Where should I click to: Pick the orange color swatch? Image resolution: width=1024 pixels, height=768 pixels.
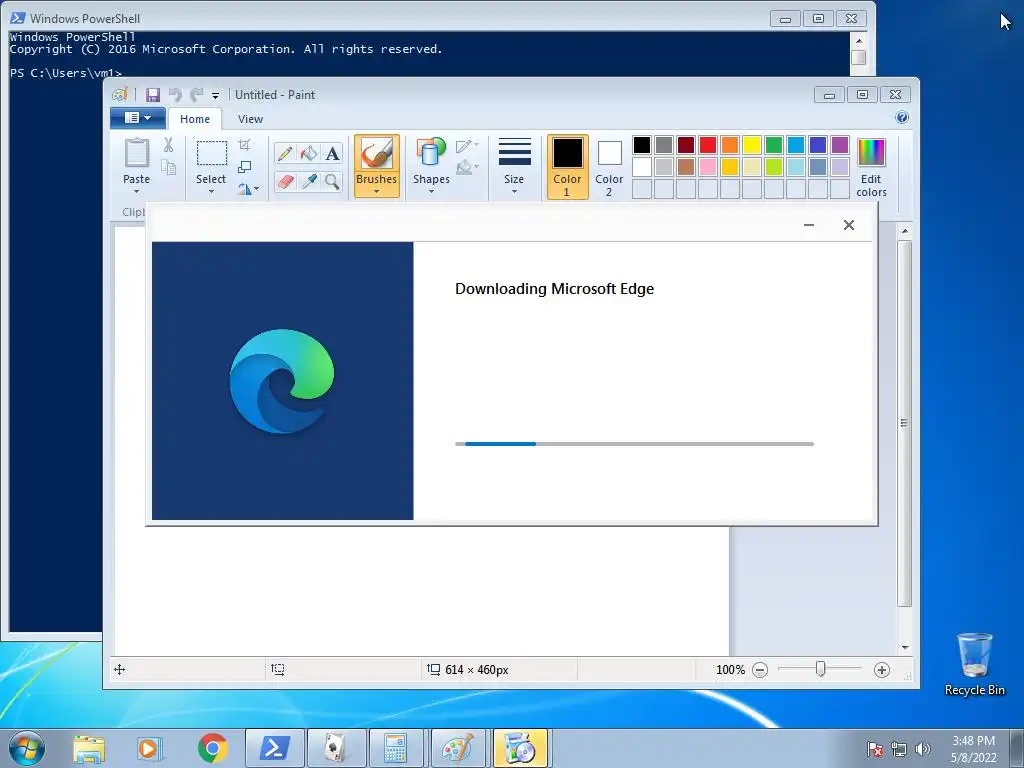click(729, 145)
